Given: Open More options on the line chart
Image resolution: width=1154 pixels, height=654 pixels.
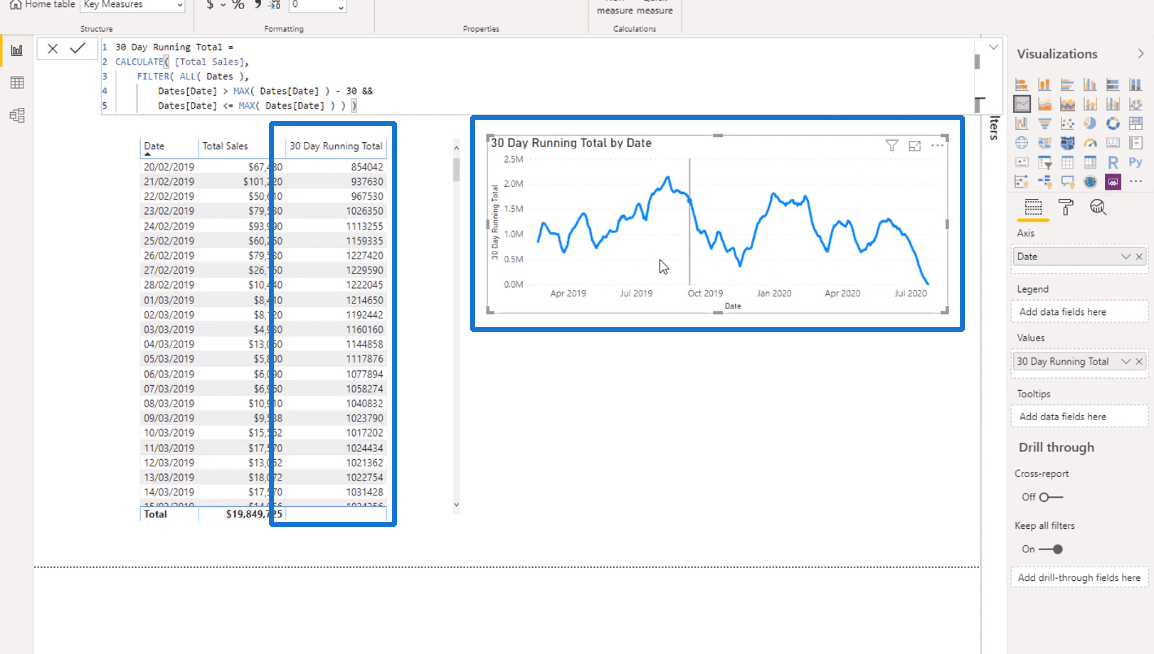Looking at the screenshot, I should pos(937,146).
